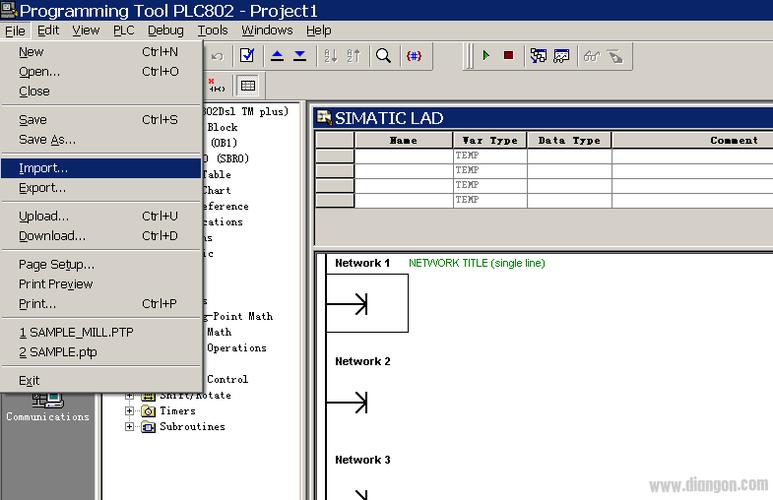Click the Network 1 label

pos(362,263)
